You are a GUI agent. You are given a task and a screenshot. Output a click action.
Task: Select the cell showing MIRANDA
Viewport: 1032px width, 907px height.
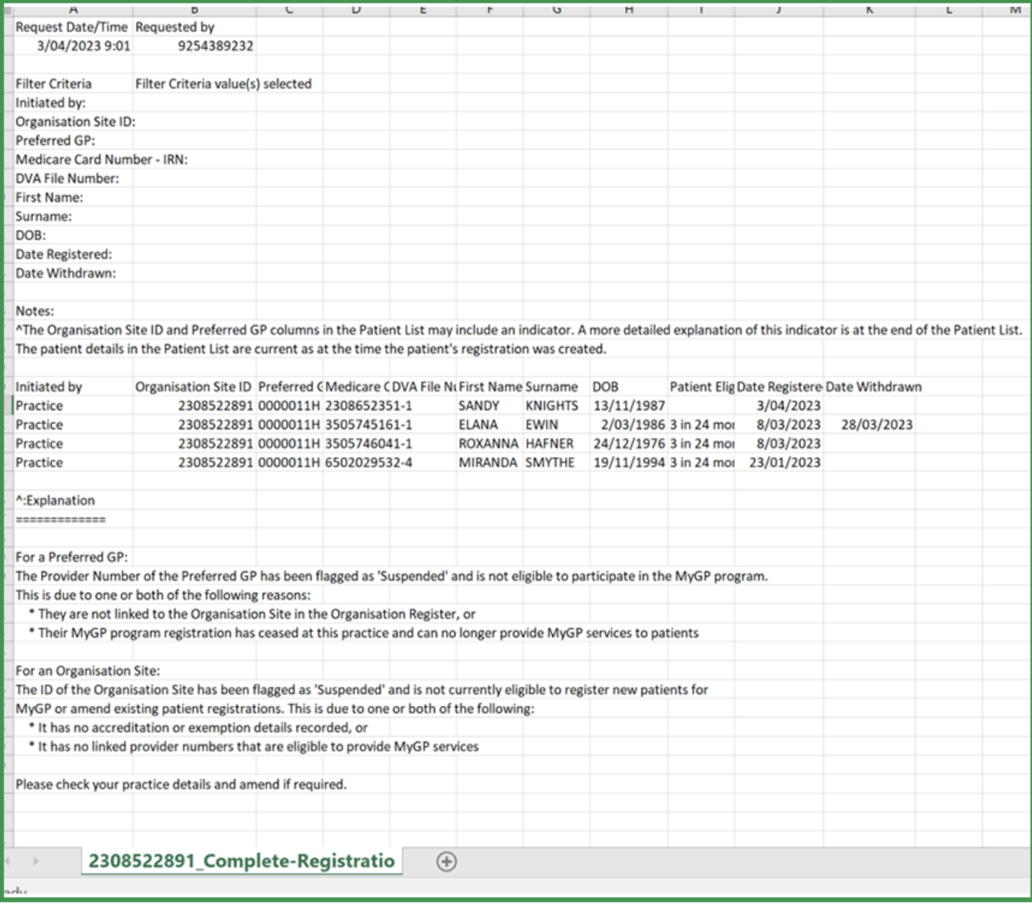pos(490,462)
